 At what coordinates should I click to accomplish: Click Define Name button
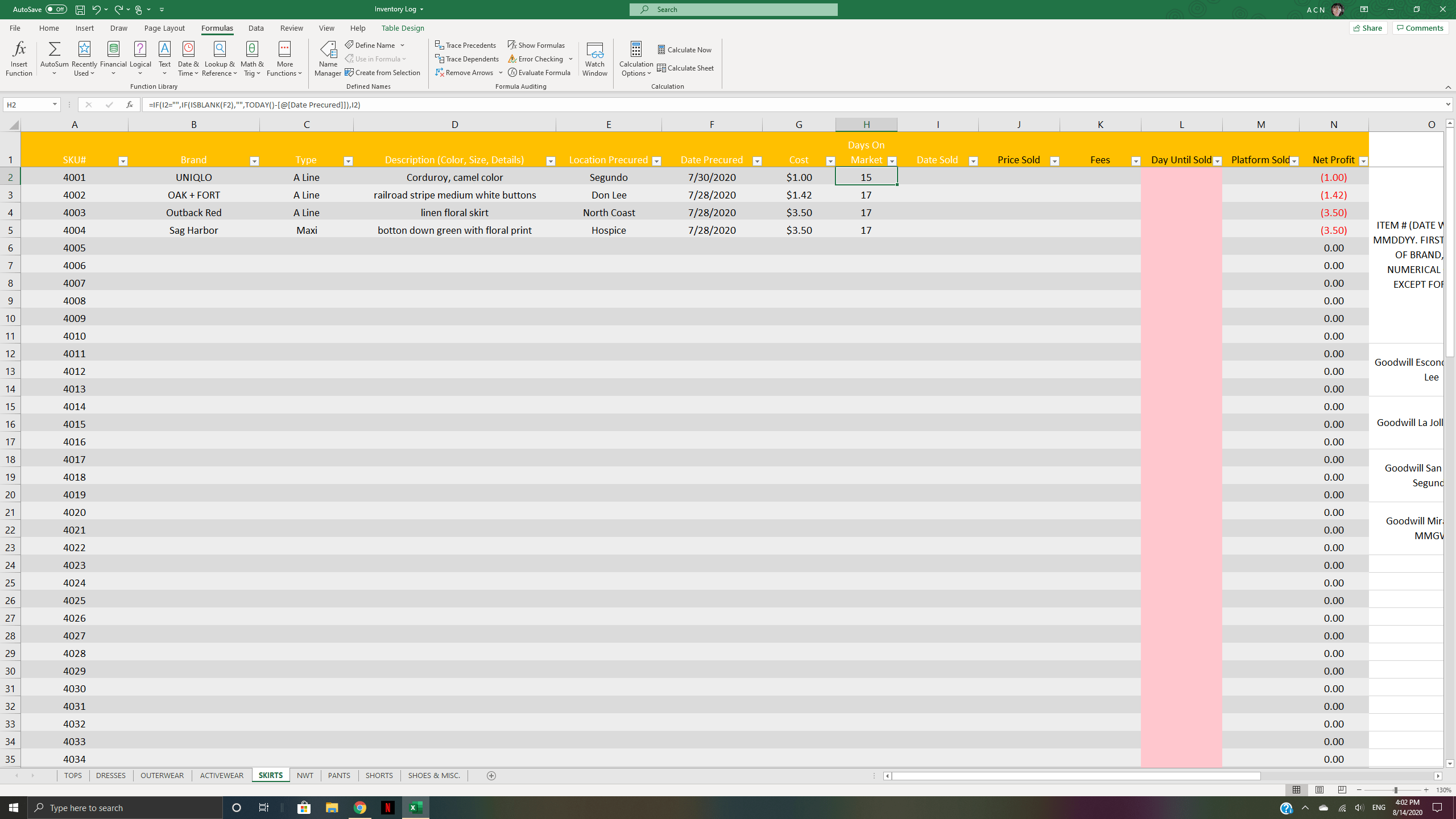[x=370, y=45]
